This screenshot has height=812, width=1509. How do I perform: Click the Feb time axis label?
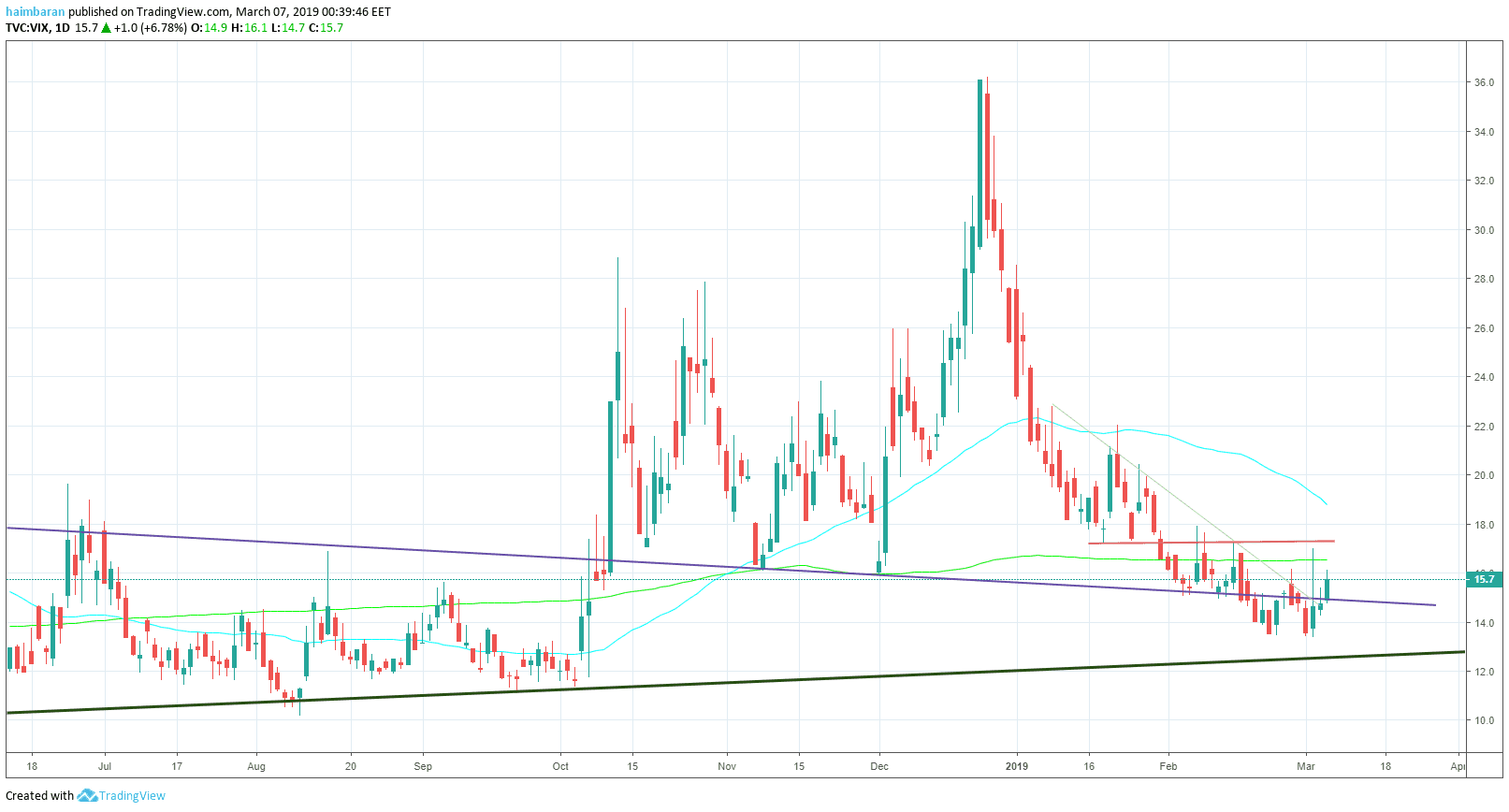(1168, 766)
